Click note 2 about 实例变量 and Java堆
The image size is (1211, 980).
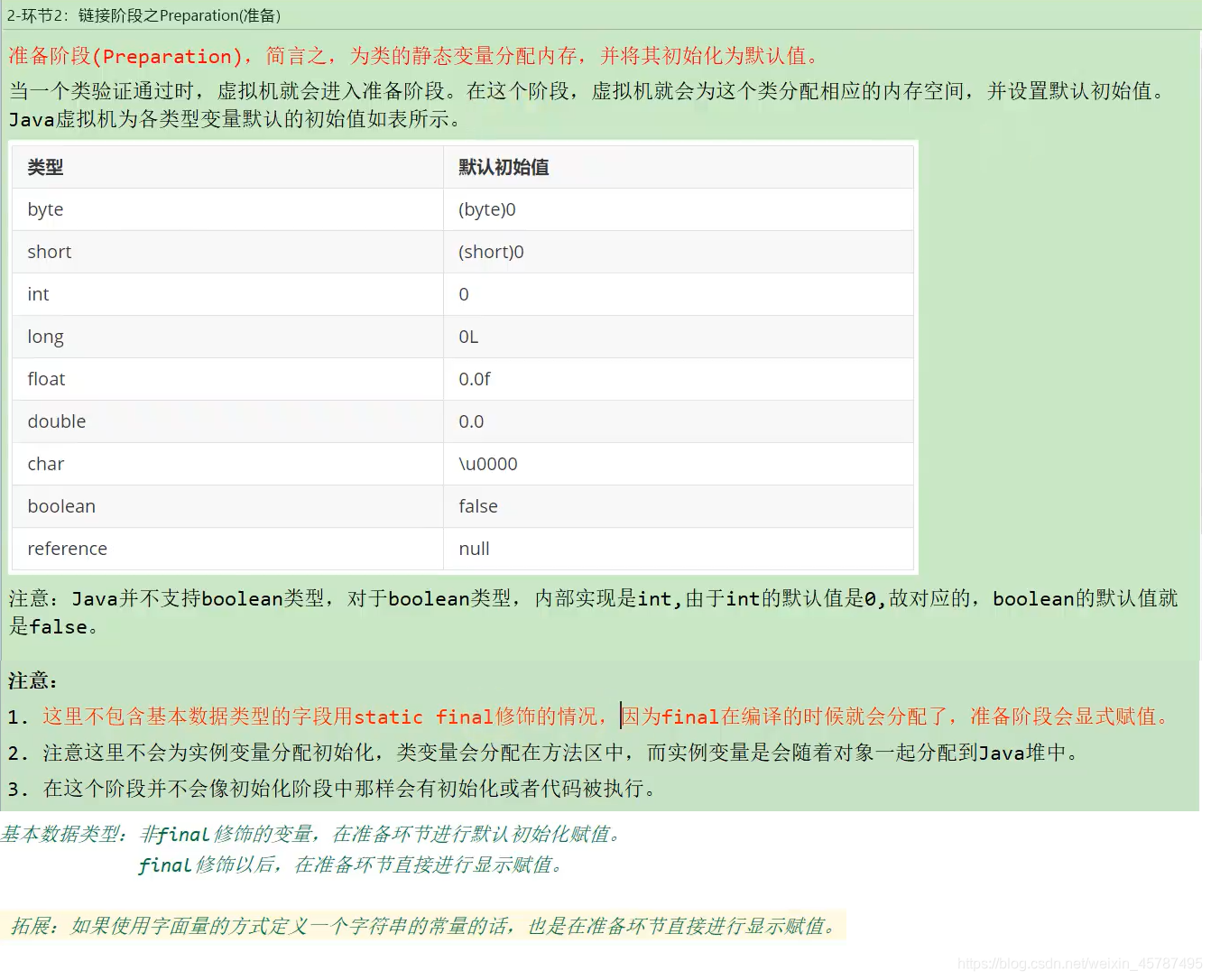click(544, 753)
